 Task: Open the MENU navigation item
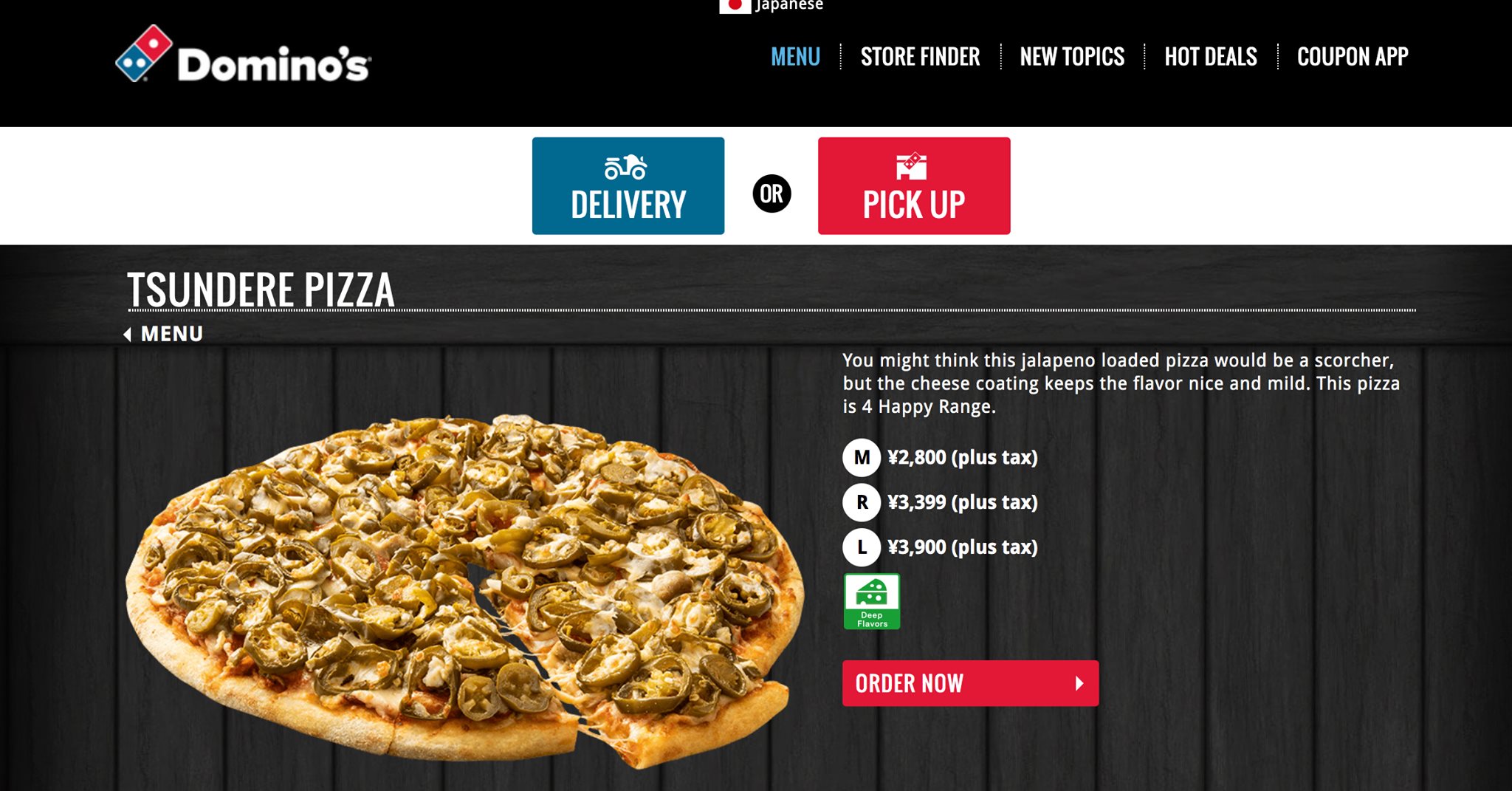pos(795,57)
